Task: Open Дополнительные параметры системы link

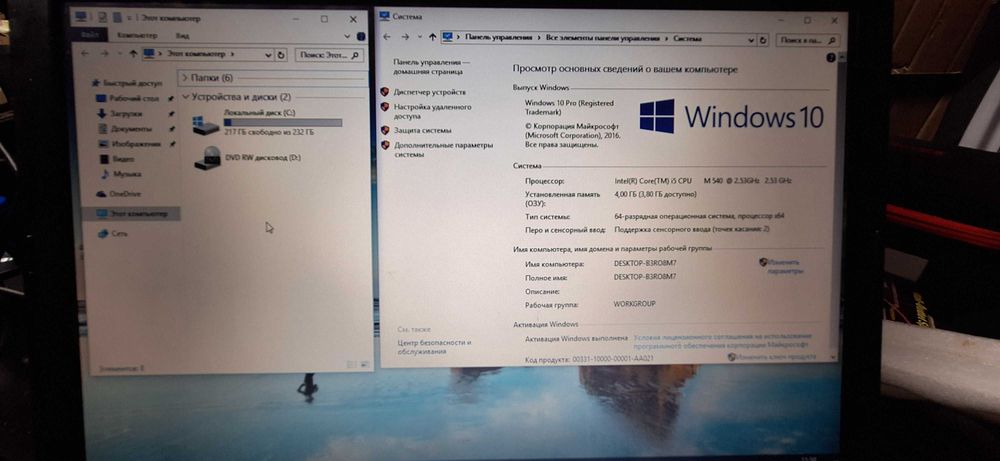Action: point(443,149)
